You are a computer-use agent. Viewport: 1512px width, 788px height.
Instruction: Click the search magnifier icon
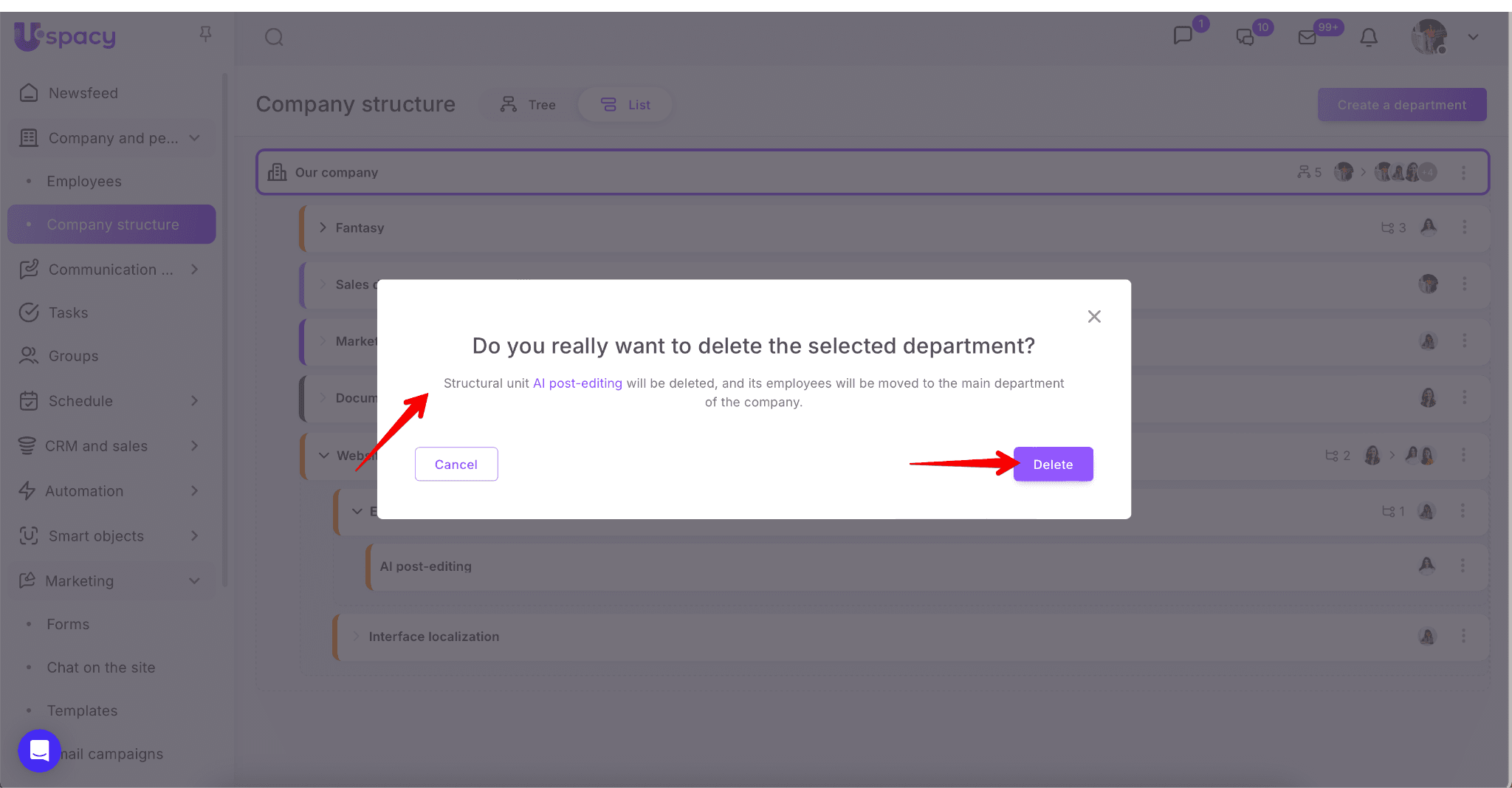tap(274, 37)
